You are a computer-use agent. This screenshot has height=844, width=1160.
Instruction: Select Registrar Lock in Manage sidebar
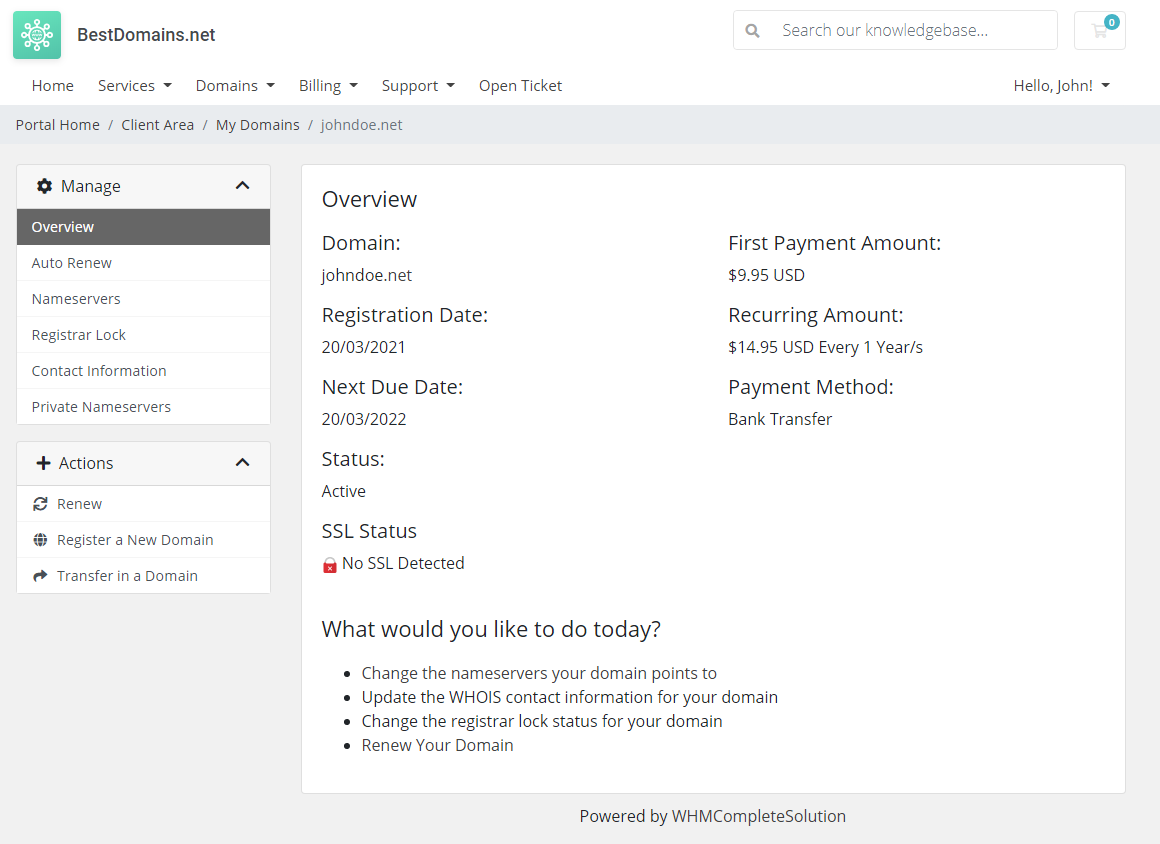[x=144, y=335]
